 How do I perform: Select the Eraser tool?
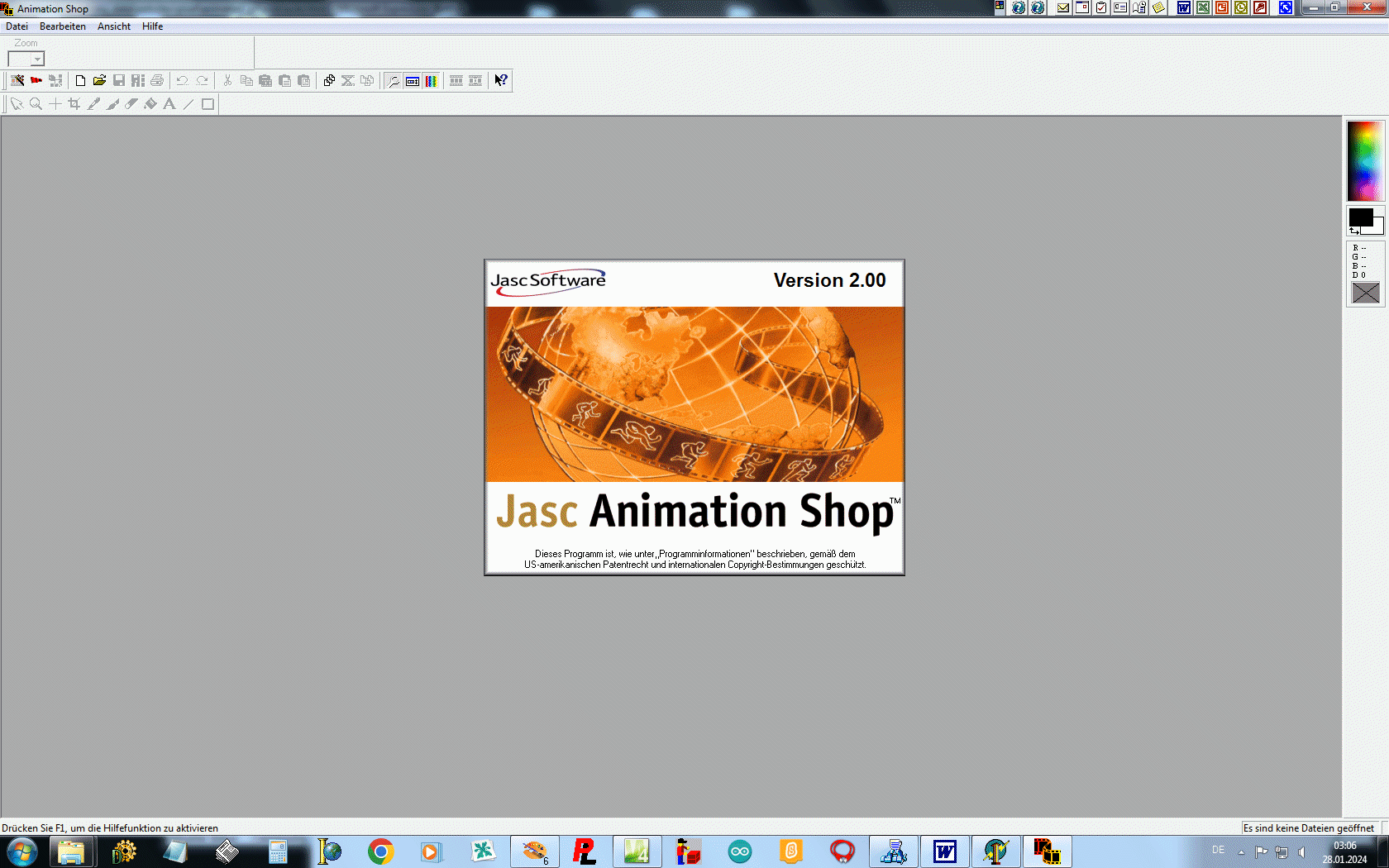click(x=131, y=103)
